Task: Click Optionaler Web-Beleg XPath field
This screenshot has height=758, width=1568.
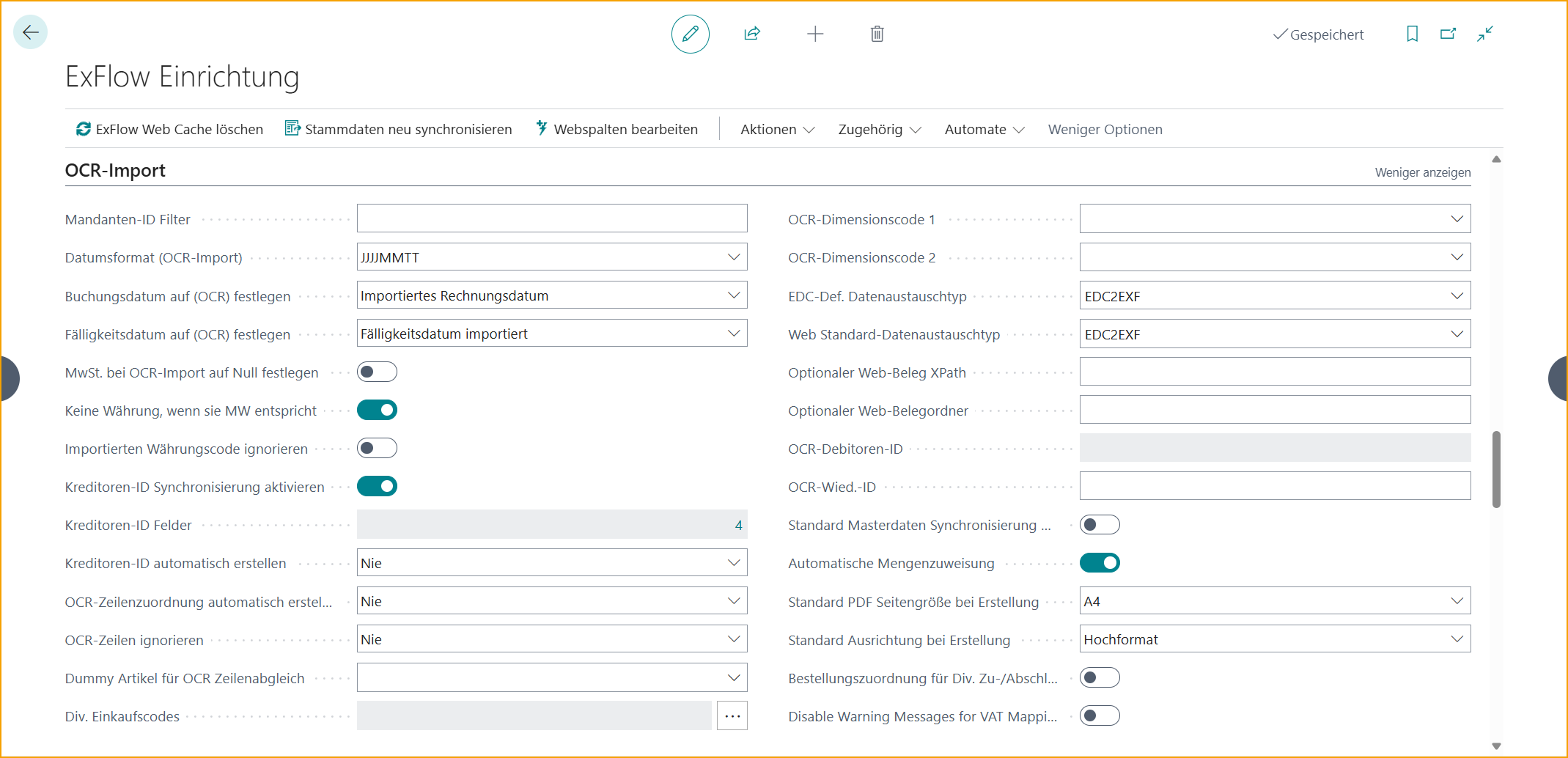Action: click(x=1275, y=372)
